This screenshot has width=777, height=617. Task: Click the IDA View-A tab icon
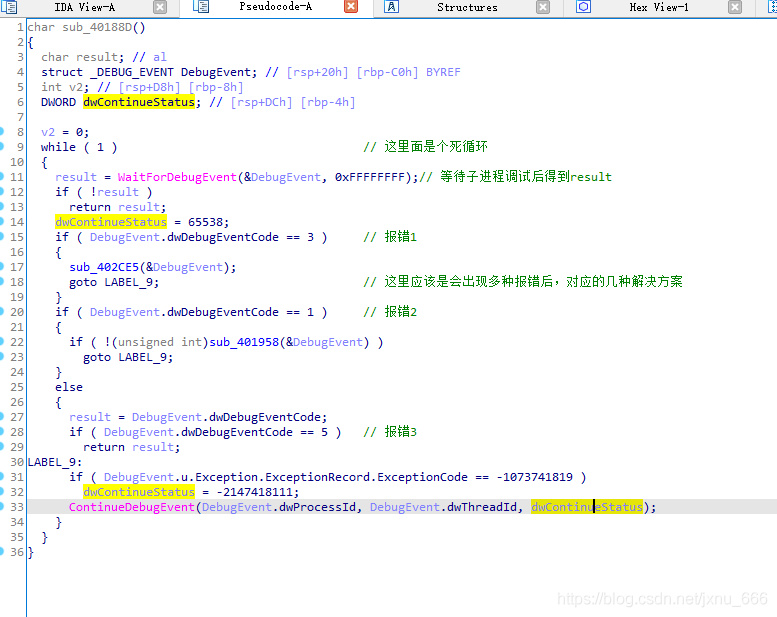[x=9, y=7]
